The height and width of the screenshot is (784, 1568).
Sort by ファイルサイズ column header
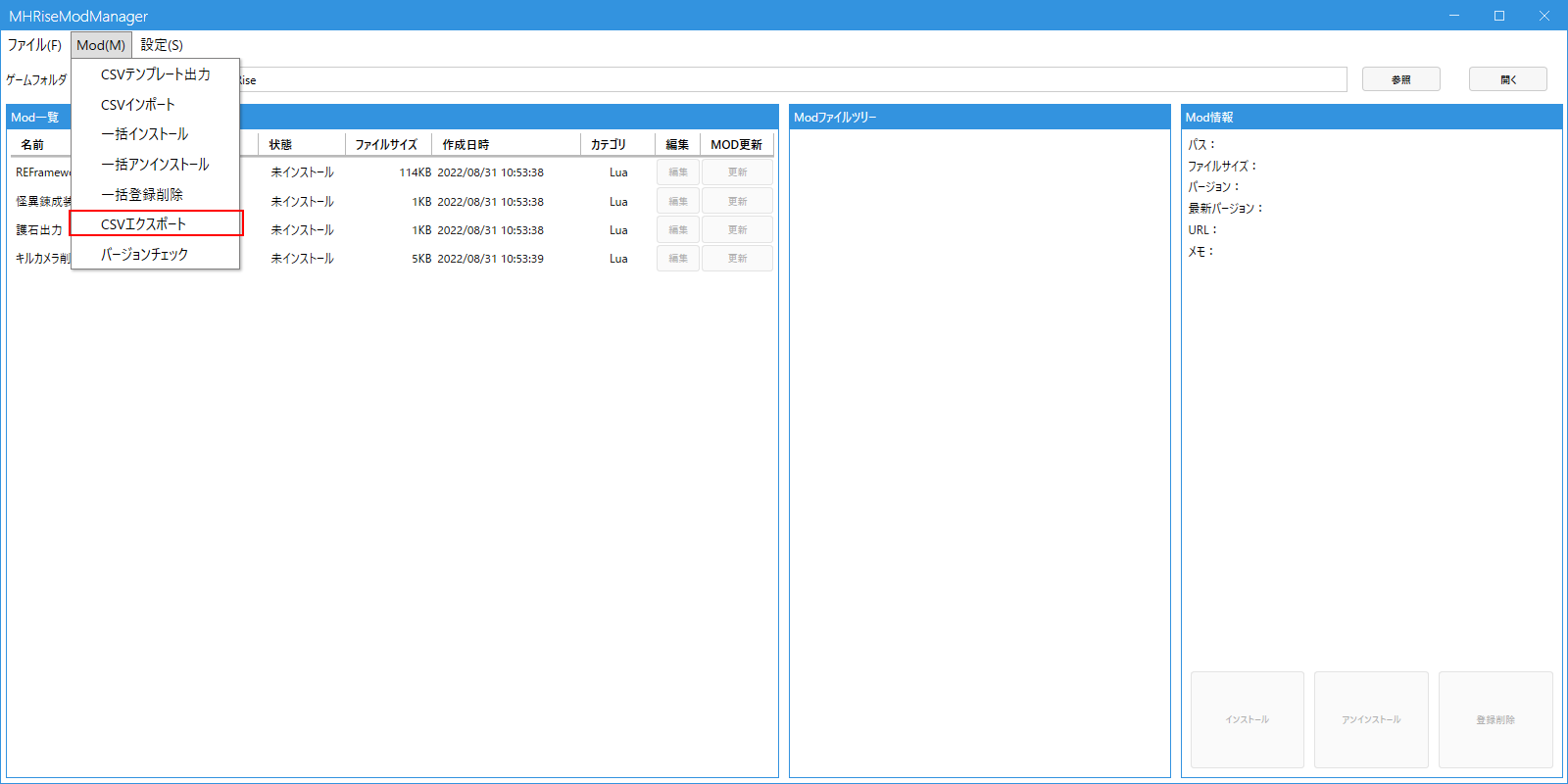(x=388, y=144)
